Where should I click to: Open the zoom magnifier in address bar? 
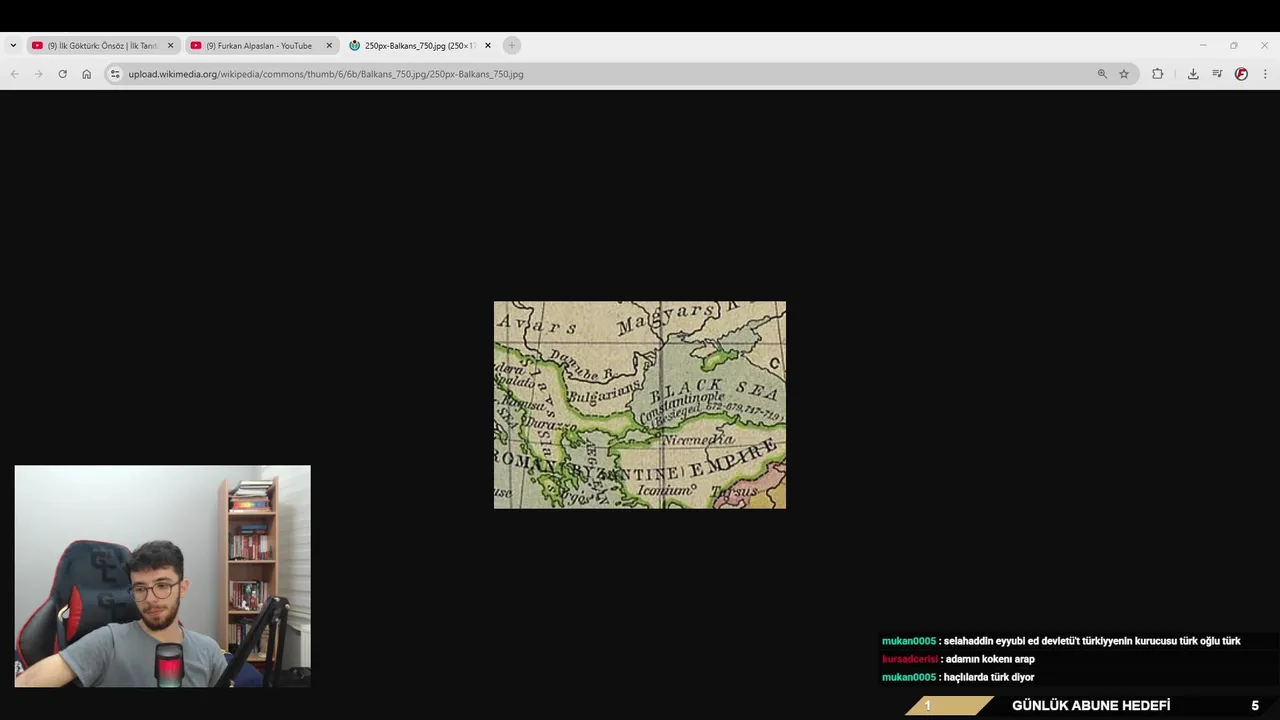point(1102,74)
